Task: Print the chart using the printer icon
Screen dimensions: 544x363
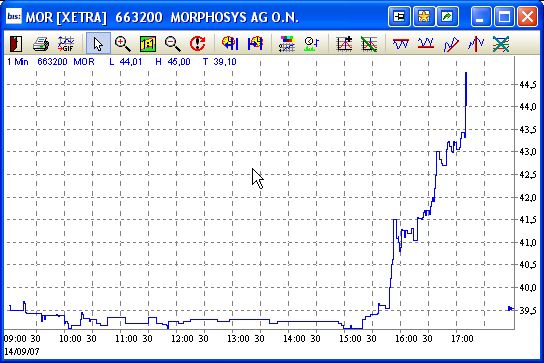Action: [x=41, y=44]
